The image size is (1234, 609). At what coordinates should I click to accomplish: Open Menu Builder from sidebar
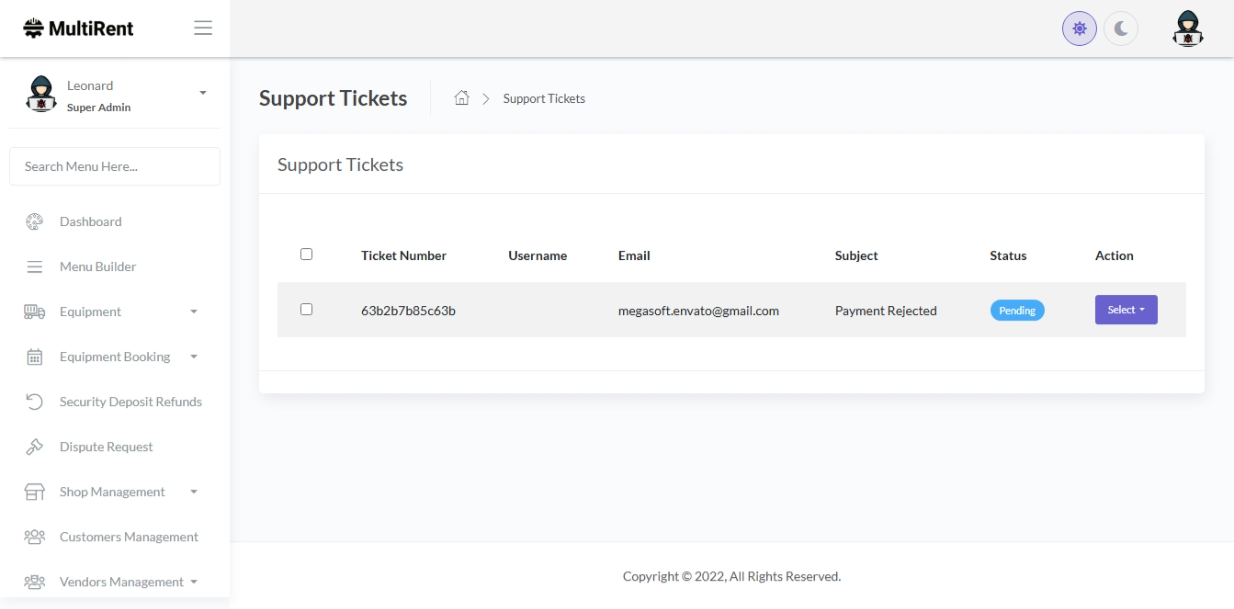[97, 267]
